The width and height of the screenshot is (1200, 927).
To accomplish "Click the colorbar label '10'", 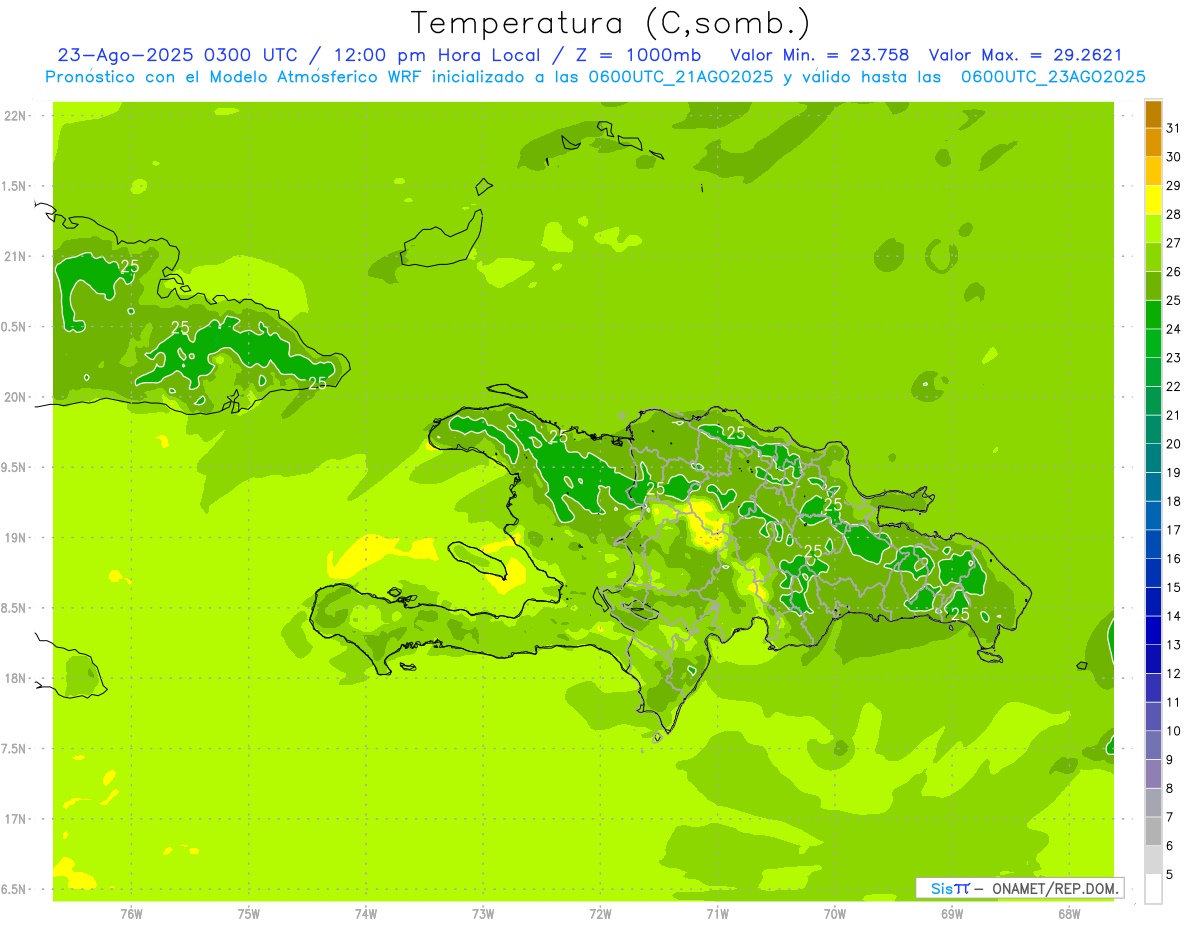I will click(x=1173, y=731).
